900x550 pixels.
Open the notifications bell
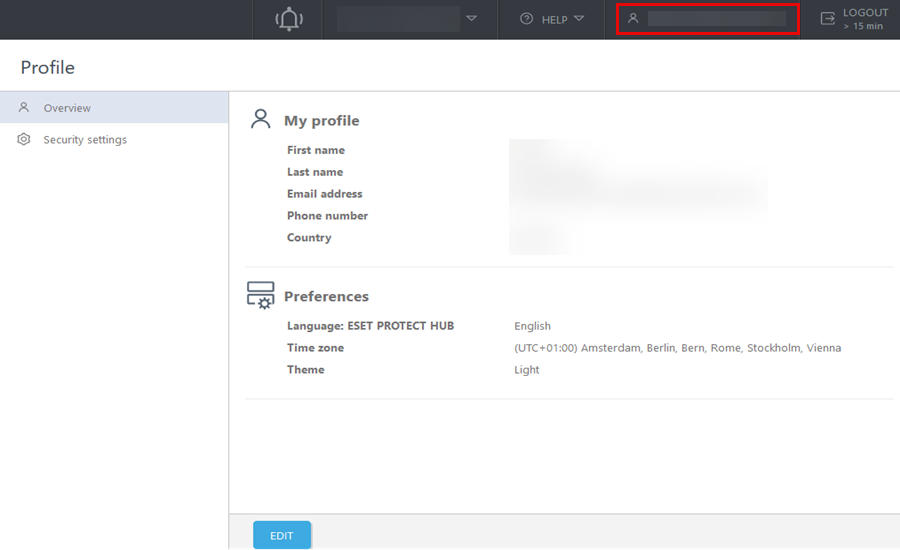[x=289, y=19]
